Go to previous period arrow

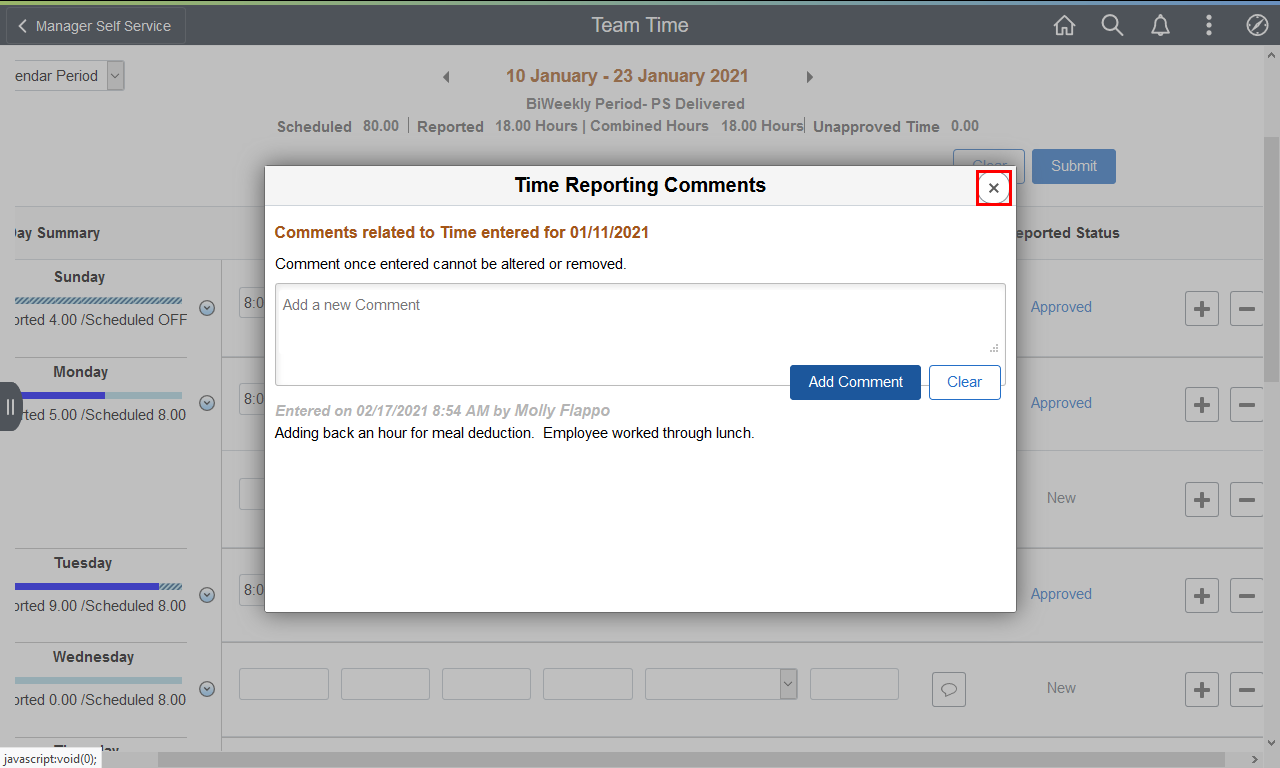(446, 77)
